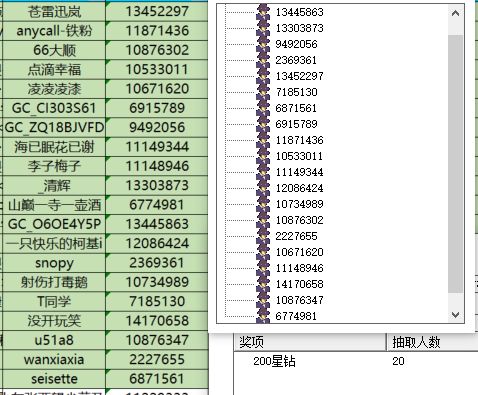Screen dimensions: 478x395
Task: Click the avatar icon beside 10734989 in list
Action: click(x=263, y=204)
